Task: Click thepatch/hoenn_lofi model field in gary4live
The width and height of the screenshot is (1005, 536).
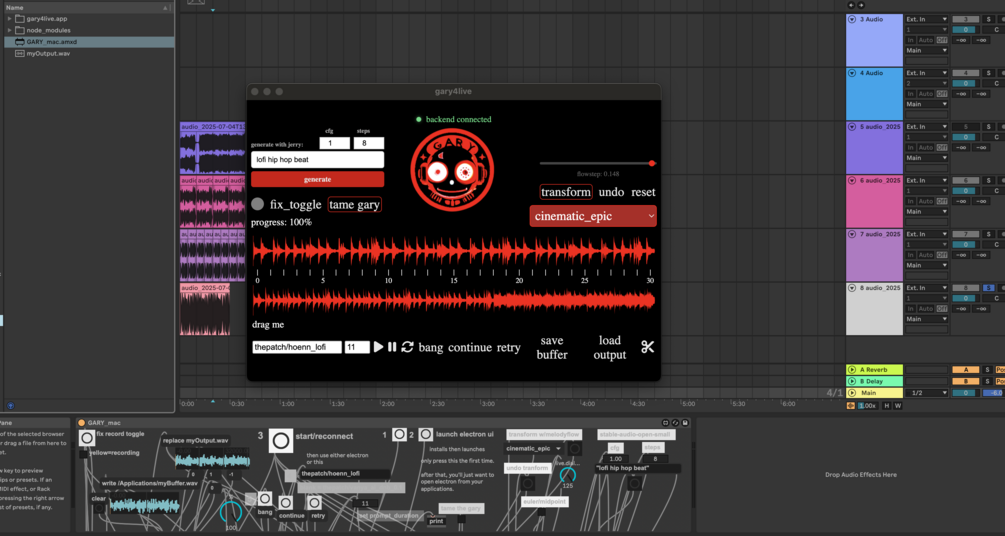Action: tap(297, 347)
